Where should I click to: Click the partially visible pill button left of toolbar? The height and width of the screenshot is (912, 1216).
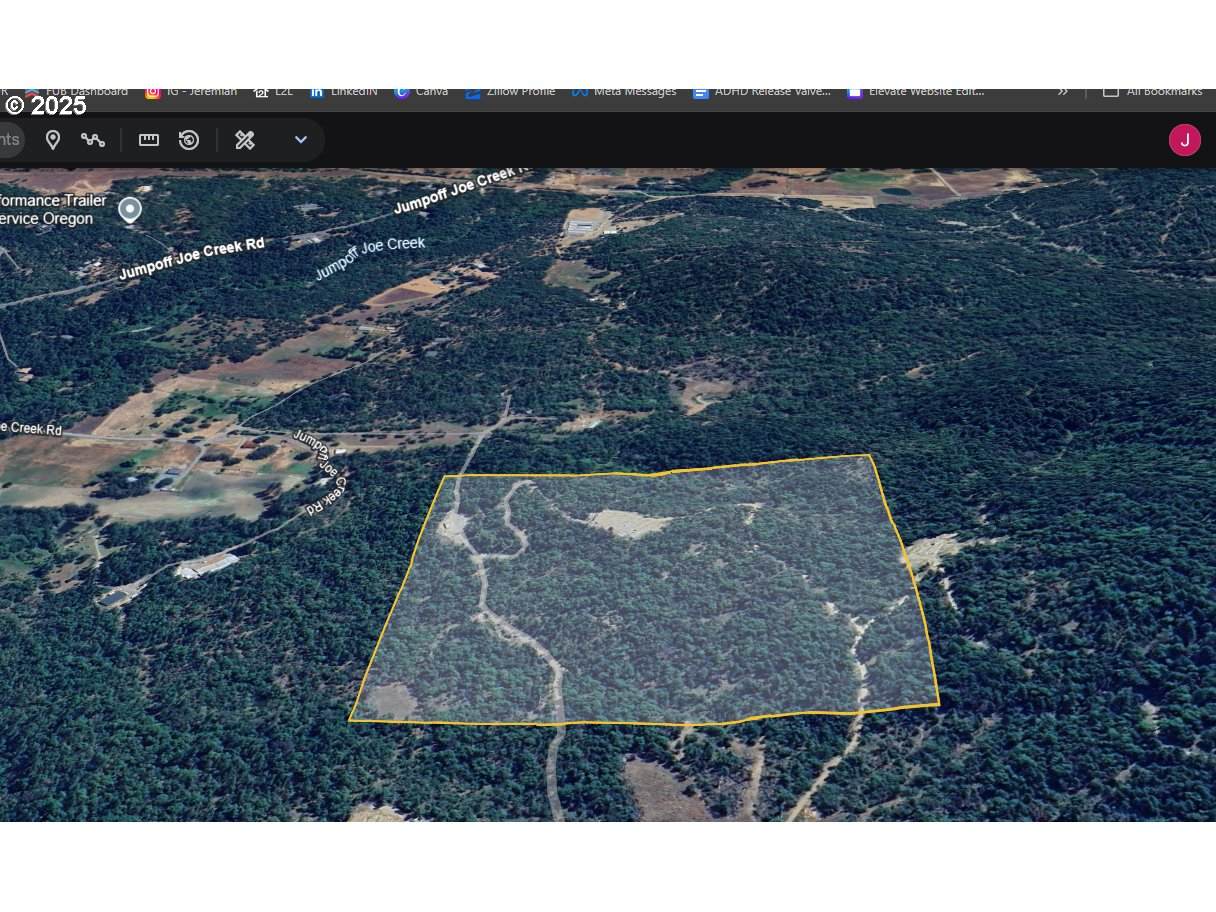point(8,140)
